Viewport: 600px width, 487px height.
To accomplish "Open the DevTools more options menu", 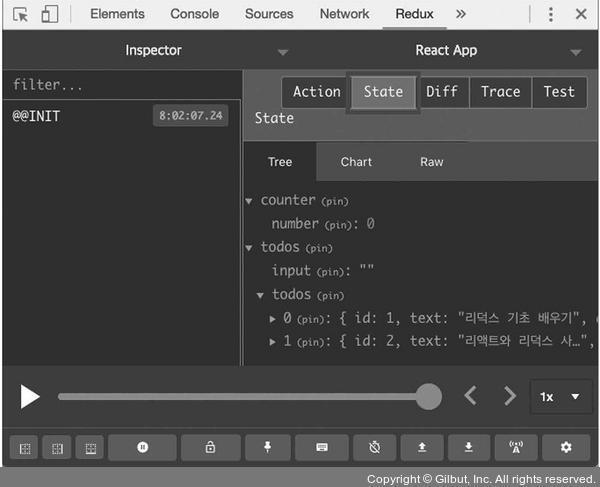I will (551, 15).
